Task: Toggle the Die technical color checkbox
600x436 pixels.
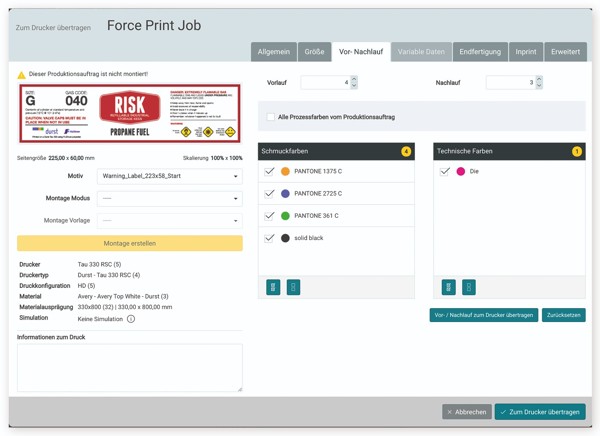Action: click(x=445, y=172)
